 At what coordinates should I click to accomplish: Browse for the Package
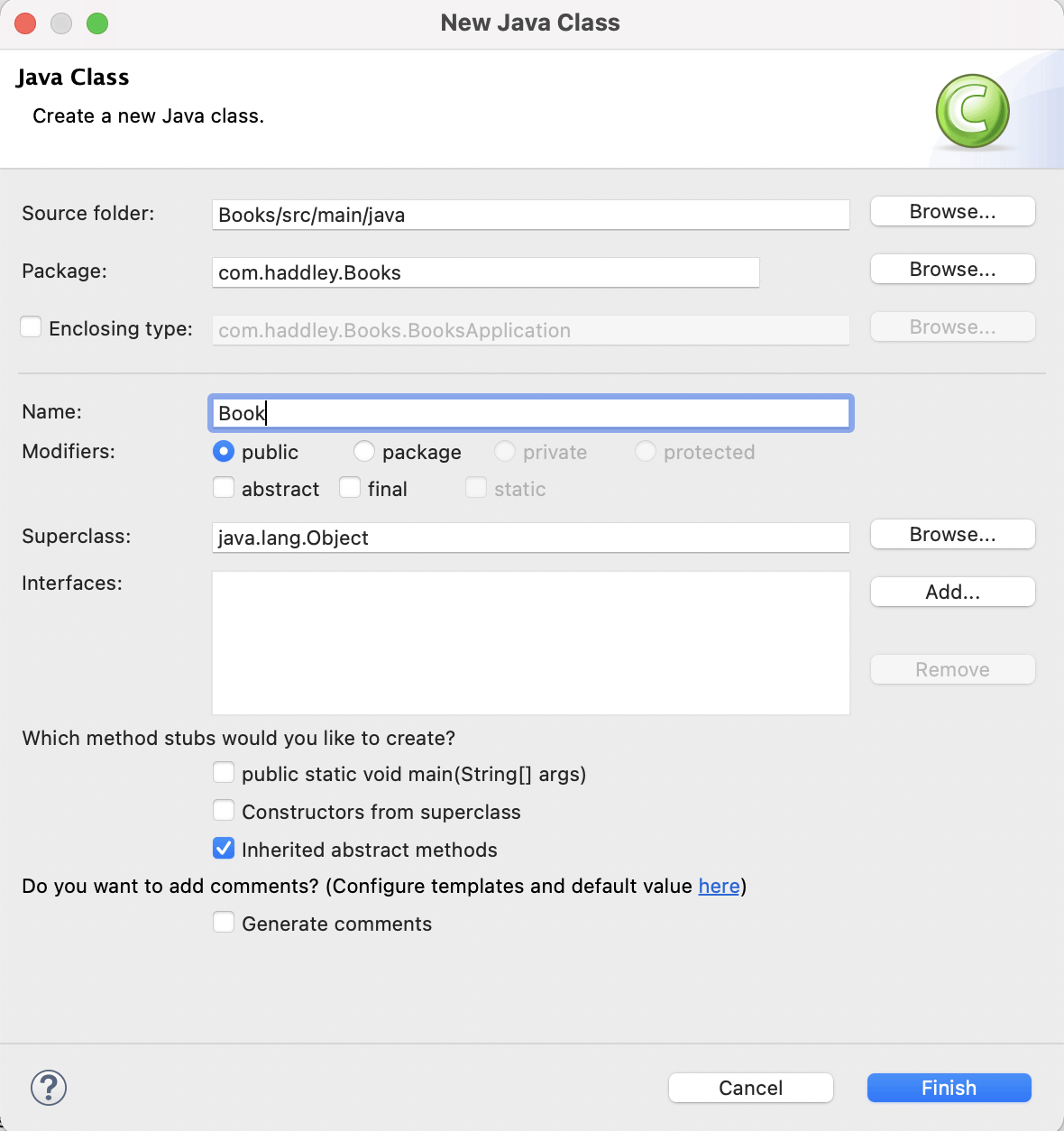[952, 270]
